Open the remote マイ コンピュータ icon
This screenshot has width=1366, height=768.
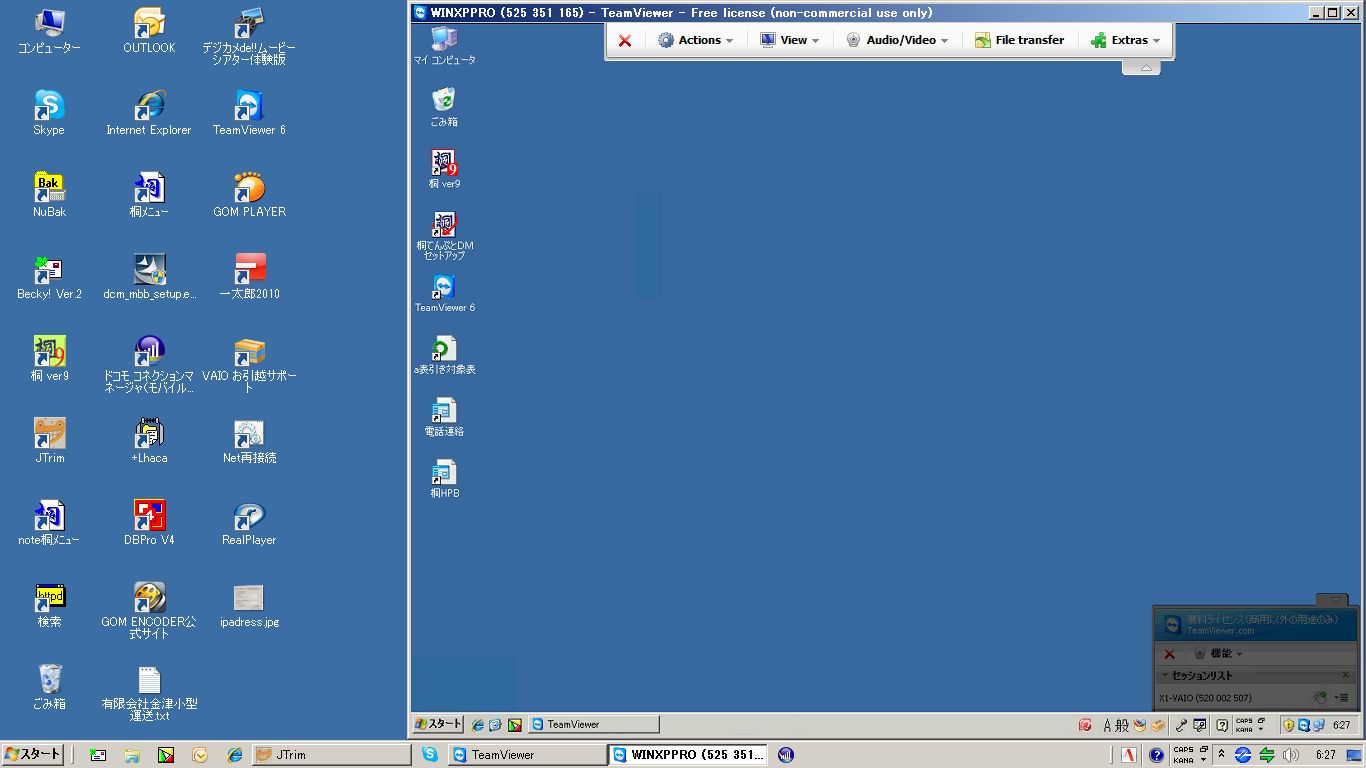(444, 46)
